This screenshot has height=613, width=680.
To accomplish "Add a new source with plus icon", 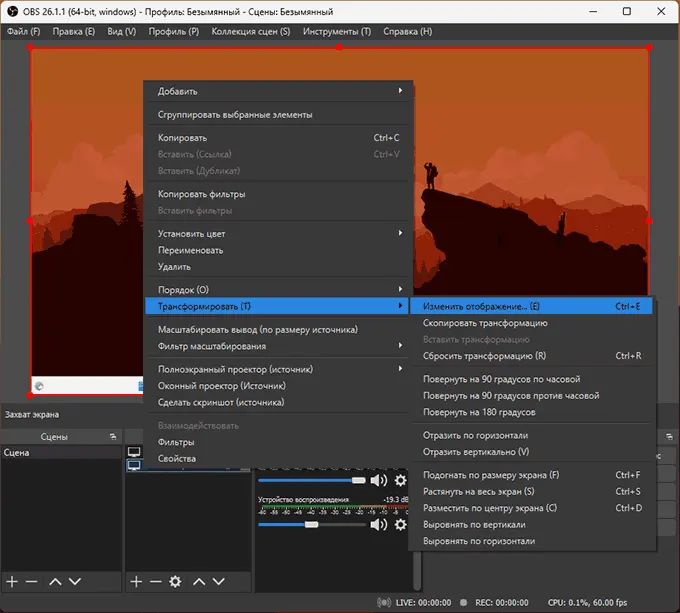I will (136, 581).
